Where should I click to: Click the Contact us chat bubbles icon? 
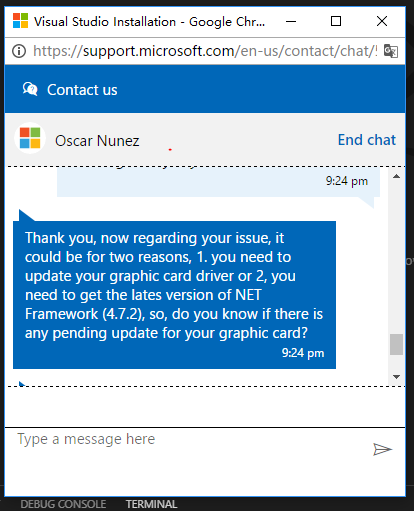pyautogui.click(x=30, y=89)
